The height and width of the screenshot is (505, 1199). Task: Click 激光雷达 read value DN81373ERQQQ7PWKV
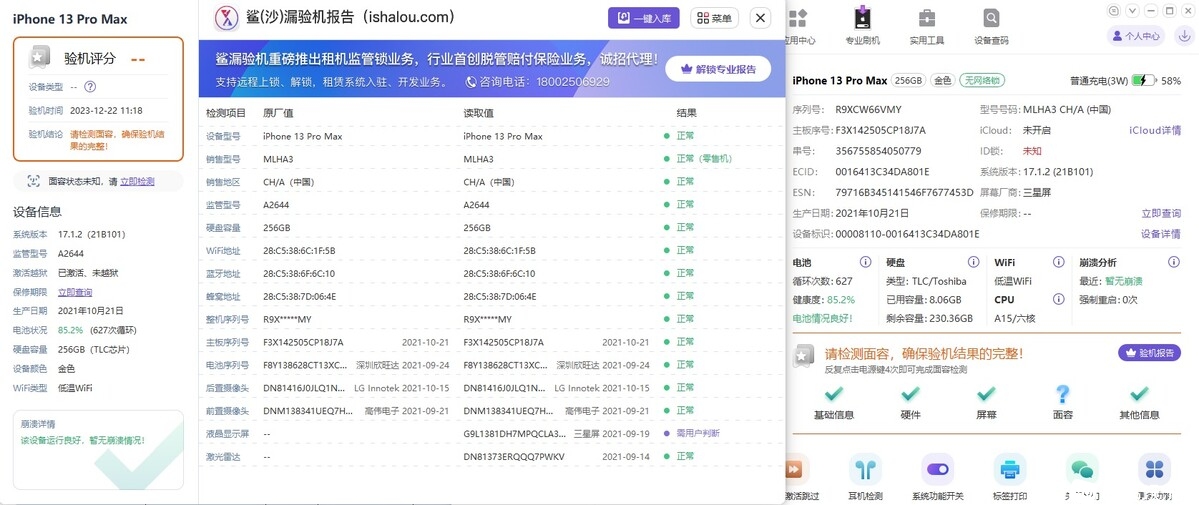tap(514, 456)
